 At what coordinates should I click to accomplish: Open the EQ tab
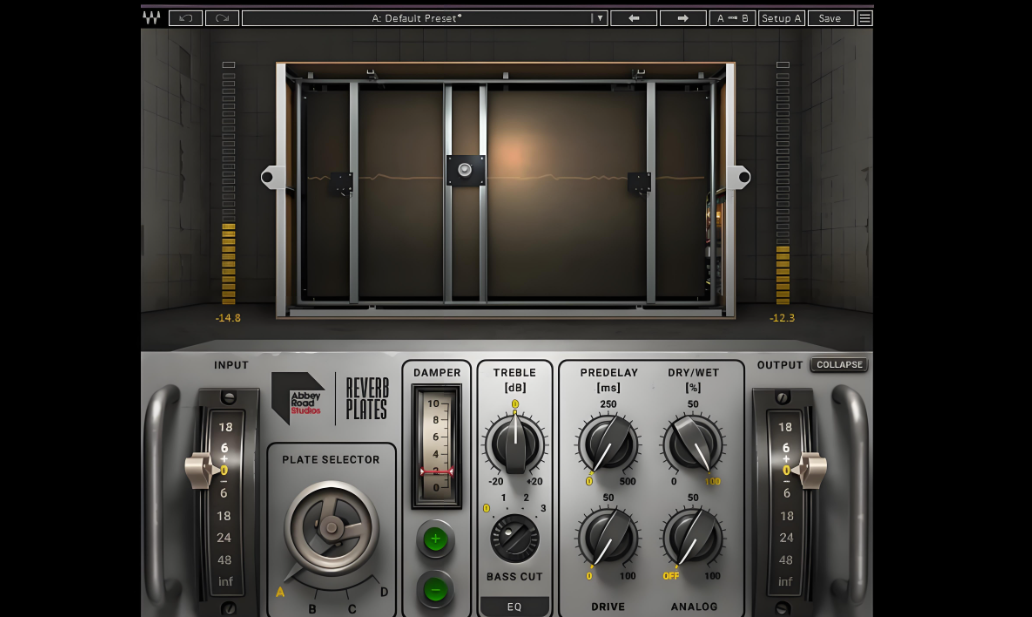point(514,606)
